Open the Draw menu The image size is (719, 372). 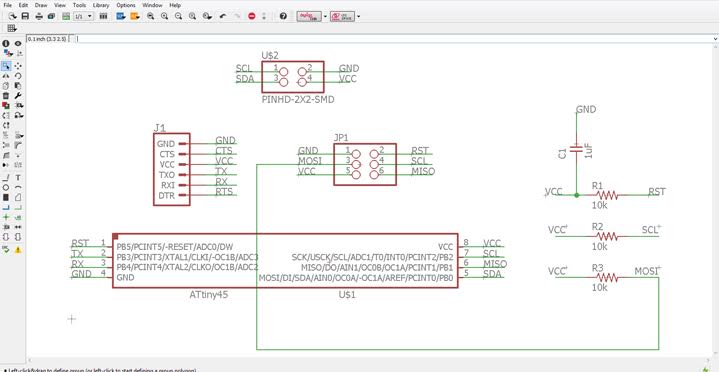point(40,5)
